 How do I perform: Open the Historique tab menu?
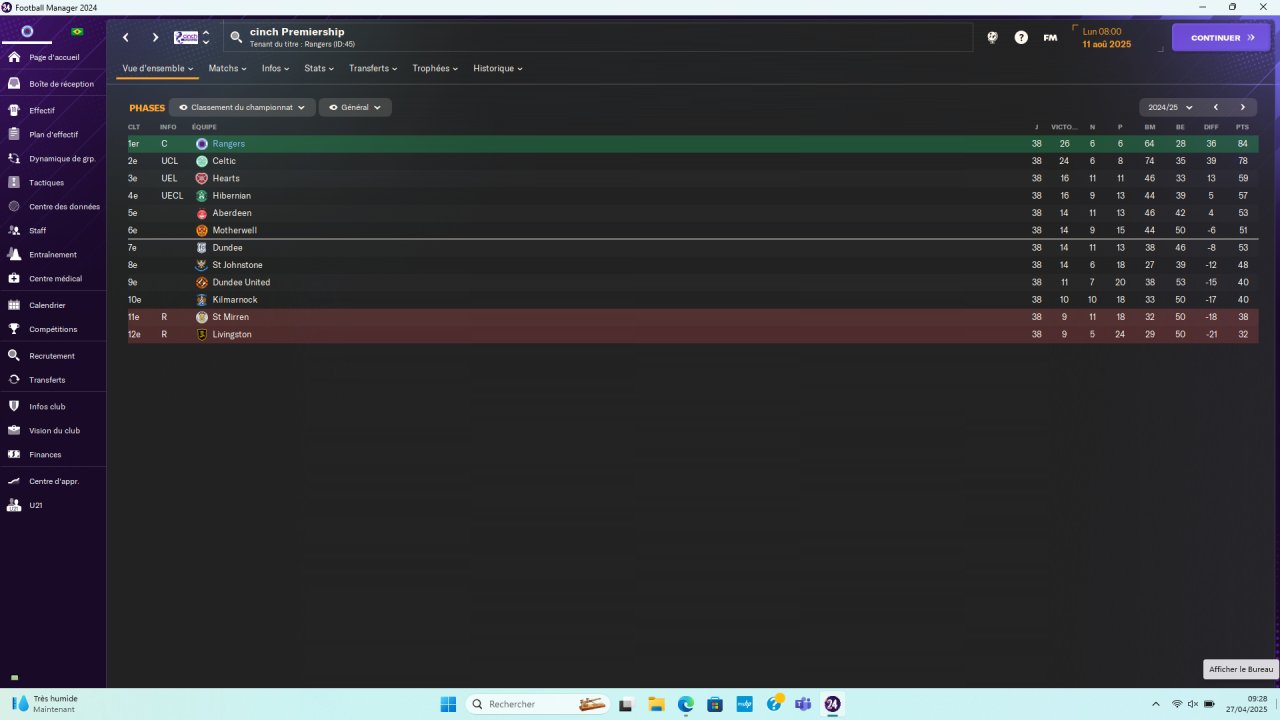(498, 68)
